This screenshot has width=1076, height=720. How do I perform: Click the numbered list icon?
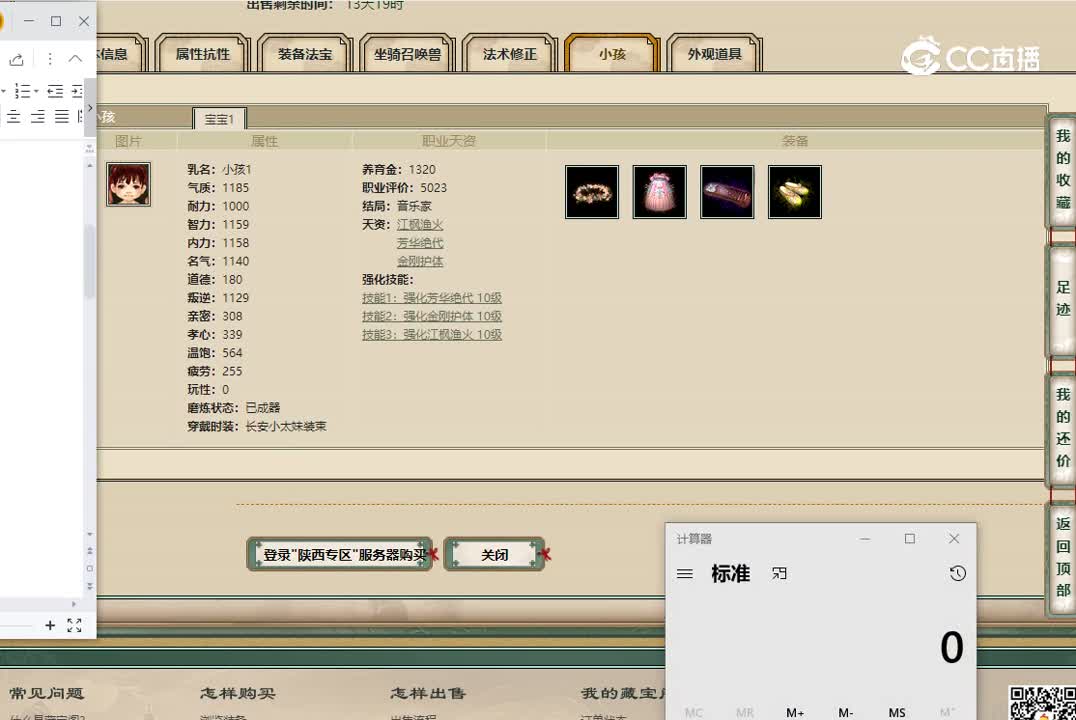click(23, 91)
